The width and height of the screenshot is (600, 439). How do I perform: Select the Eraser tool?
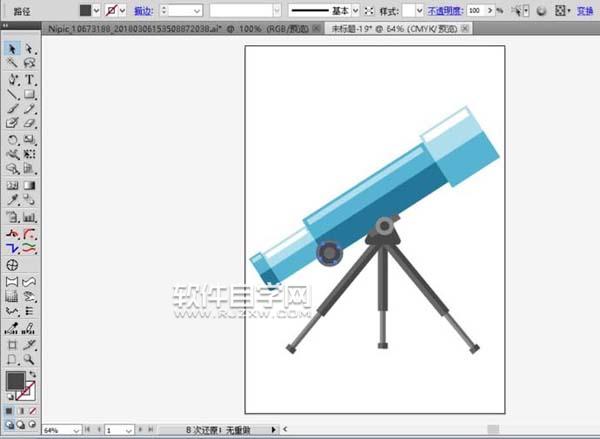(x=29, y=124)
